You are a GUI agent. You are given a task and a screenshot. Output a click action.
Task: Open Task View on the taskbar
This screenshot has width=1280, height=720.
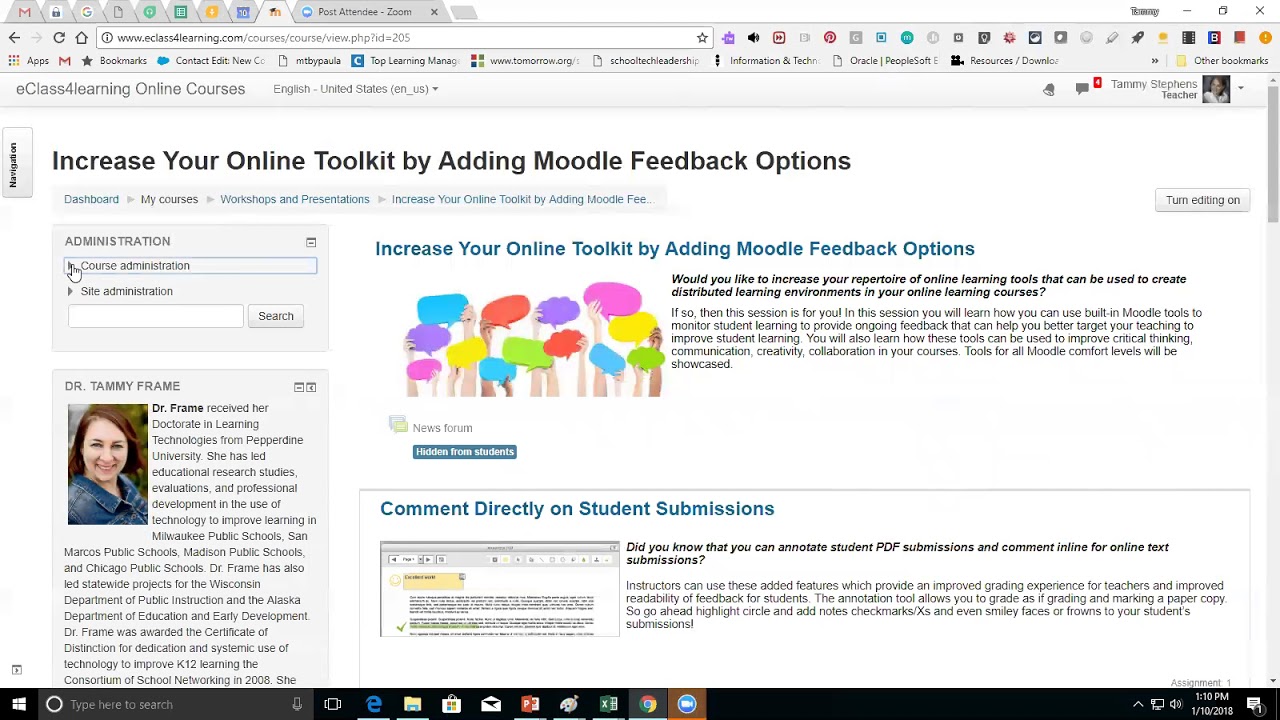333,704
